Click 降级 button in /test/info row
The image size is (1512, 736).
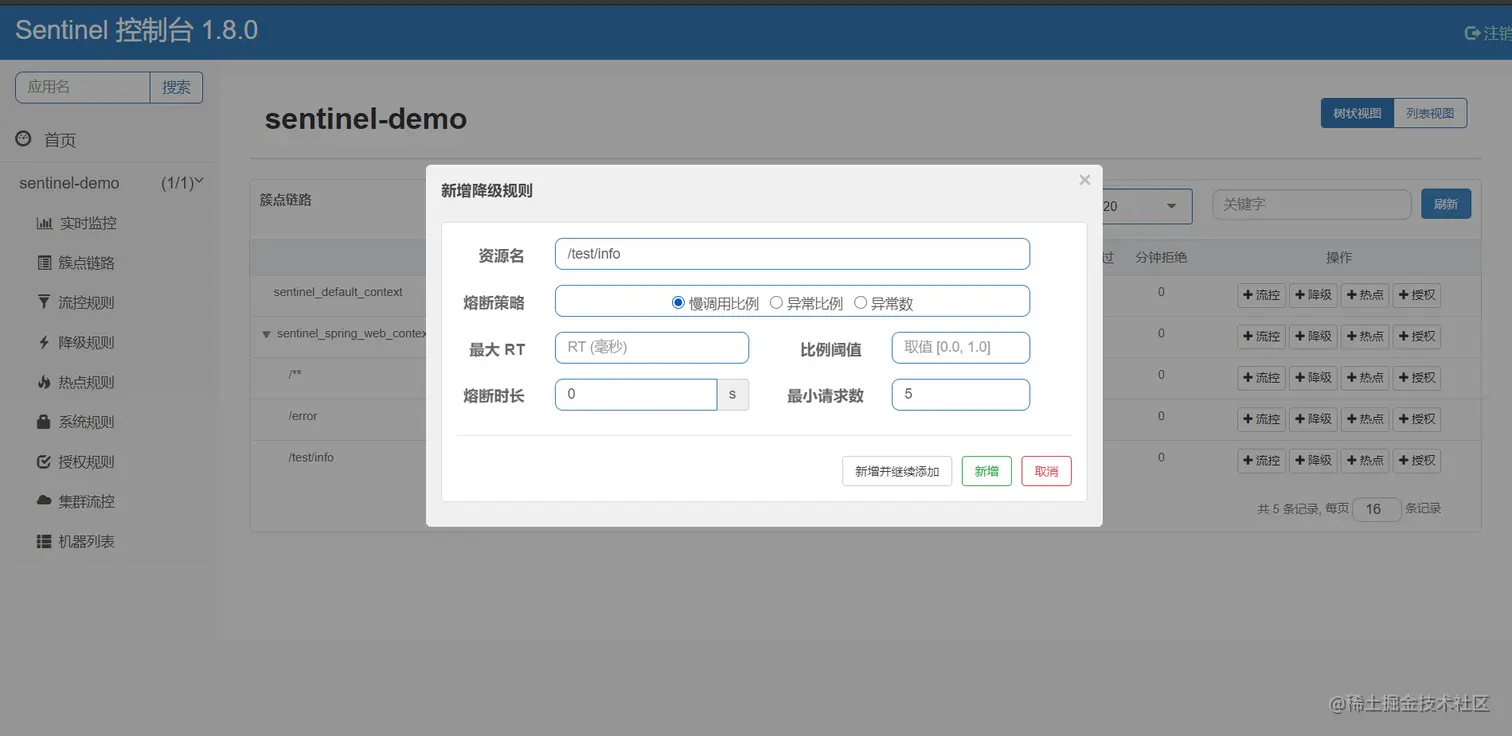coord(1313,460)
